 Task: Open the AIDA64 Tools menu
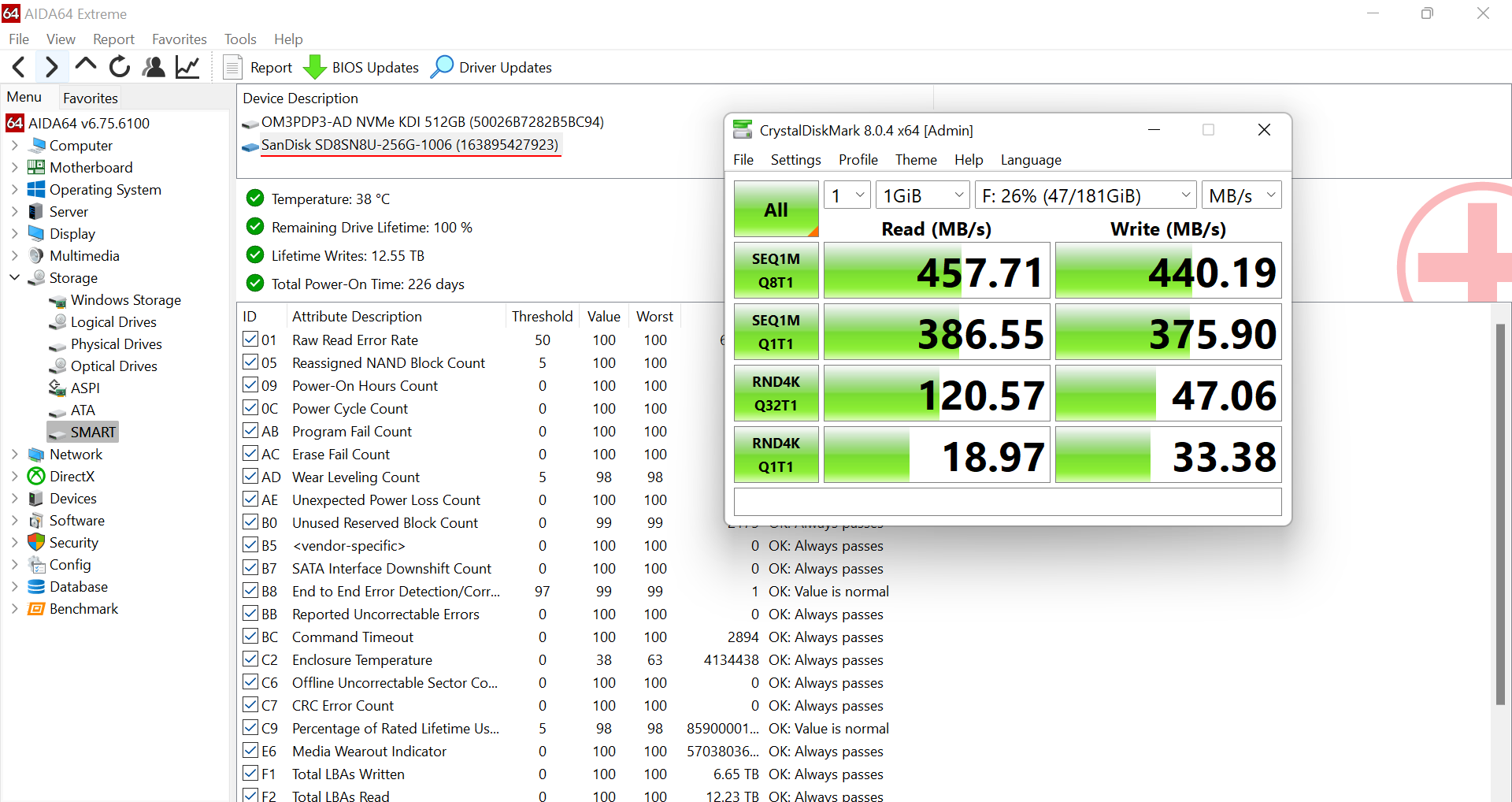(x=240, y=39)
